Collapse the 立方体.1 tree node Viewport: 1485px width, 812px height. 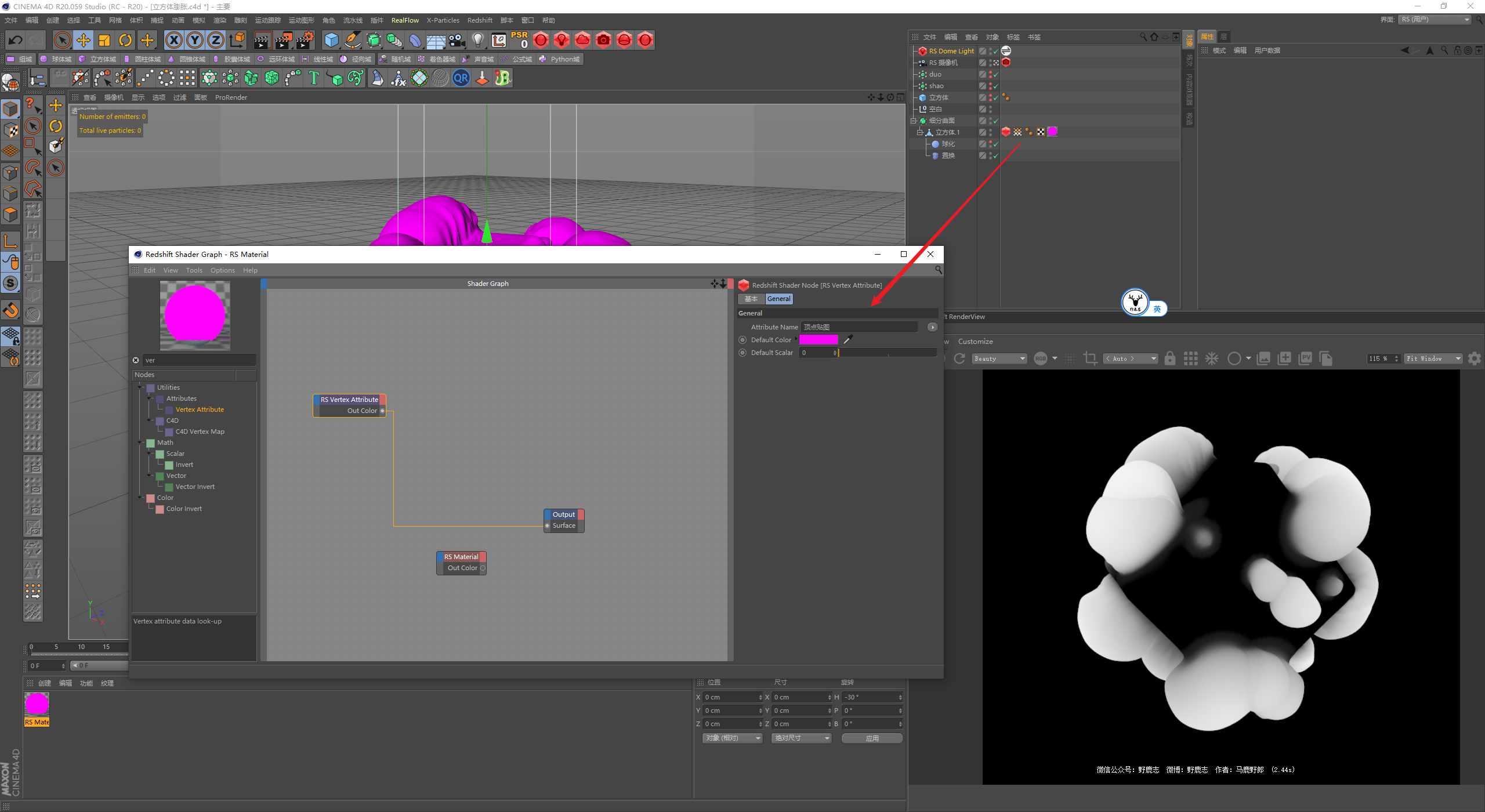coord(919,132)
